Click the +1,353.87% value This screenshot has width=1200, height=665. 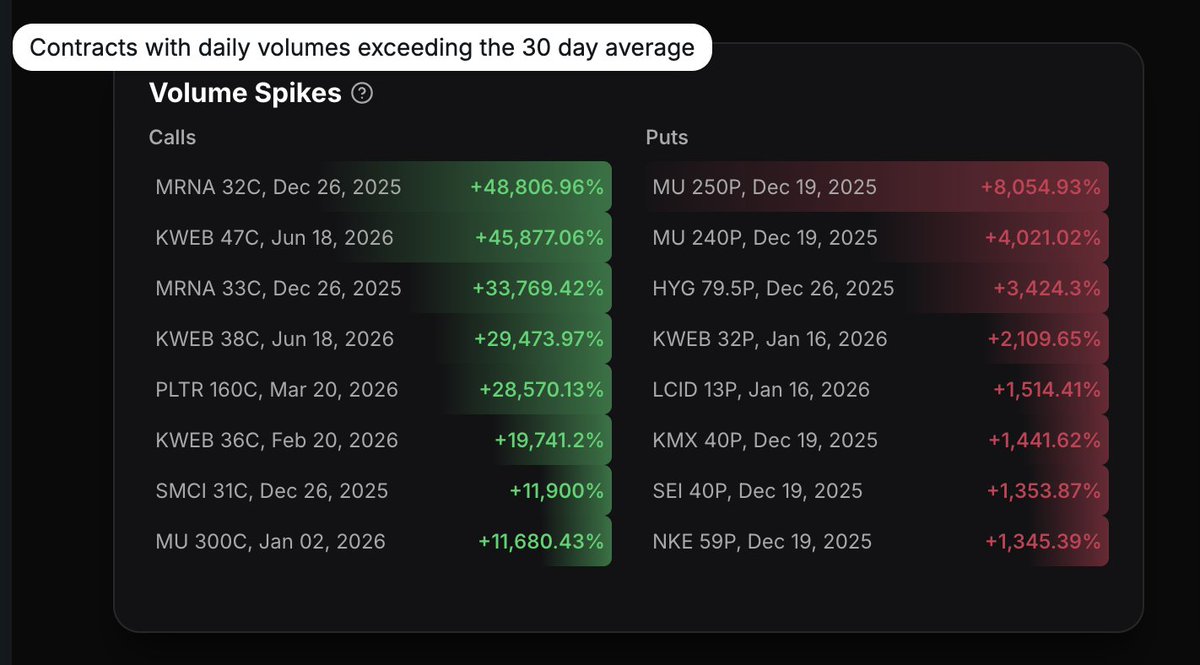[1045, 491]
